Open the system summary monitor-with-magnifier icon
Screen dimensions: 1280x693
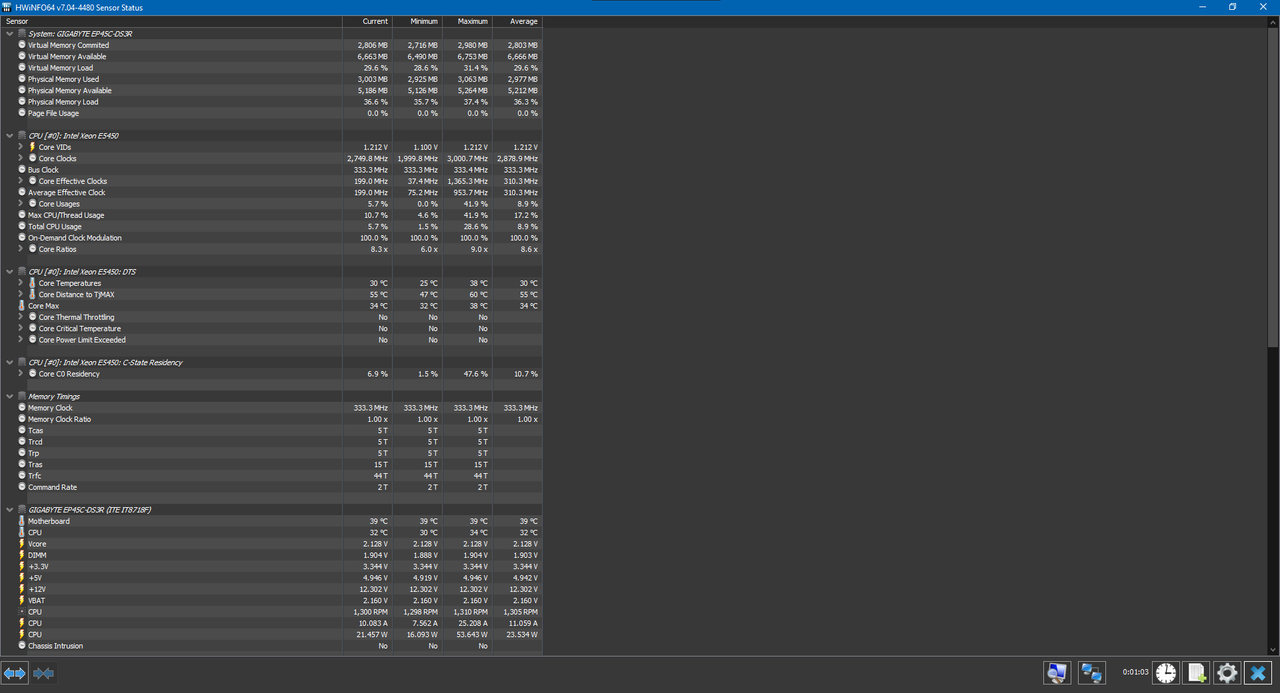[1057, 673]
